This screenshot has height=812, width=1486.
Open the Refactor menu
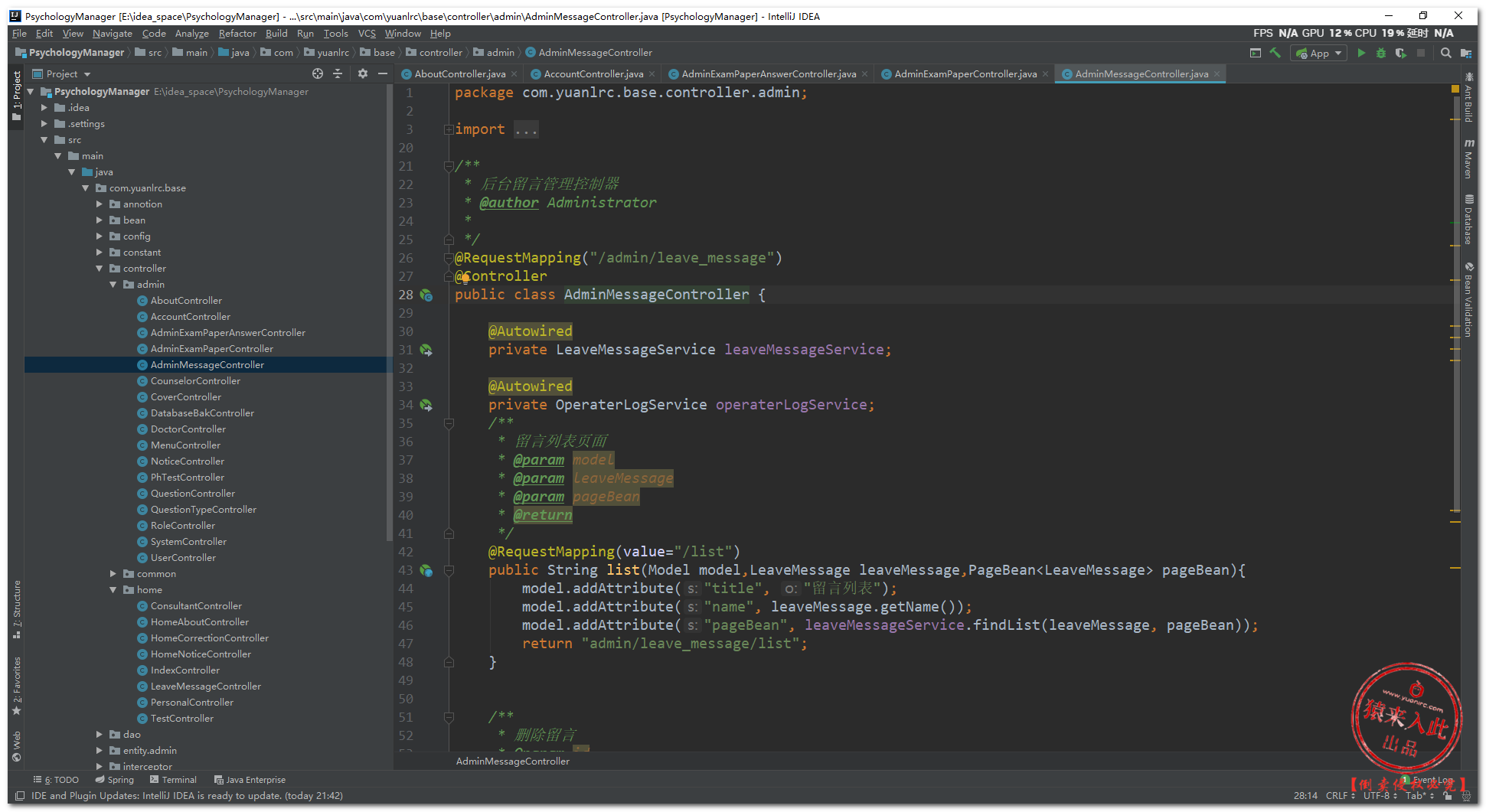click(x=237, y=34)
